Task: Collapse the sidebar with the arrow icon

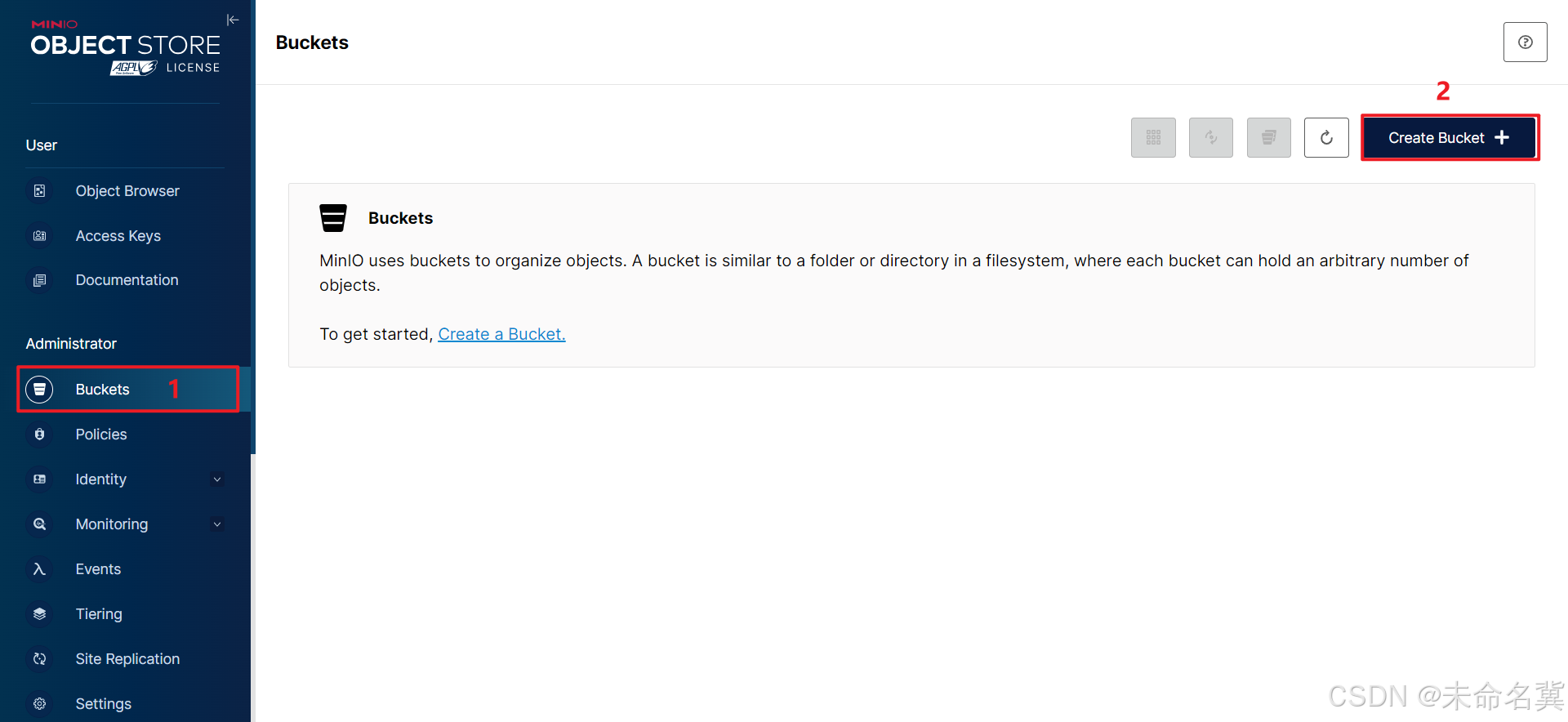Action: 233,20
